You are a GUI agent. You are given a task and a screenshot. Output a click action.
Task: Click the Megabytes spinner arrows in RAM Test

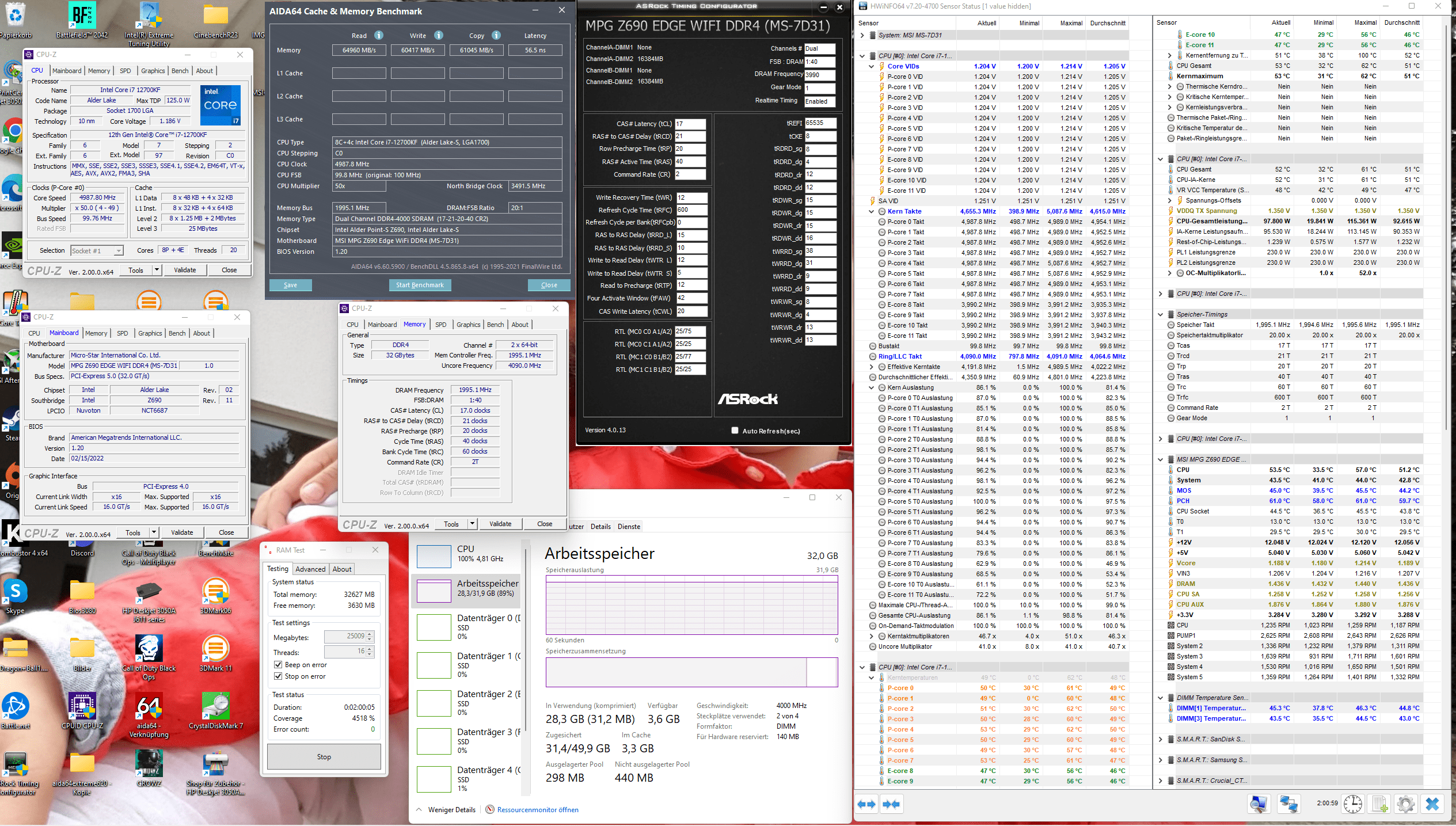[370, 637]
